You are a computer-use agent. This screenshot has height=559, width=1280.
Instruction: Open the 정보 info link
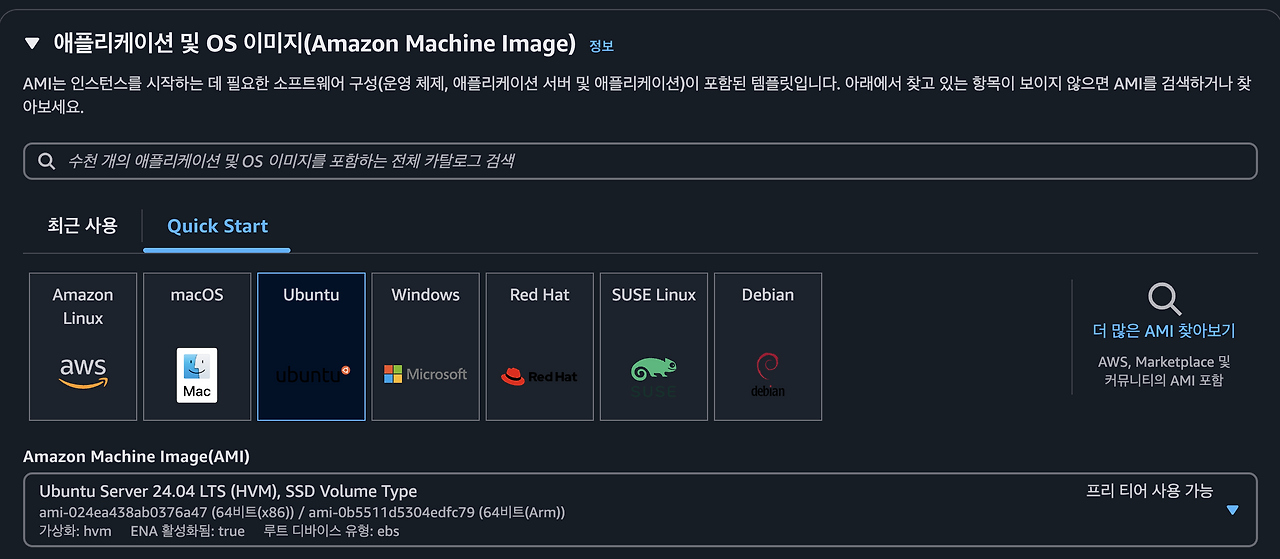tap(601, 46)
